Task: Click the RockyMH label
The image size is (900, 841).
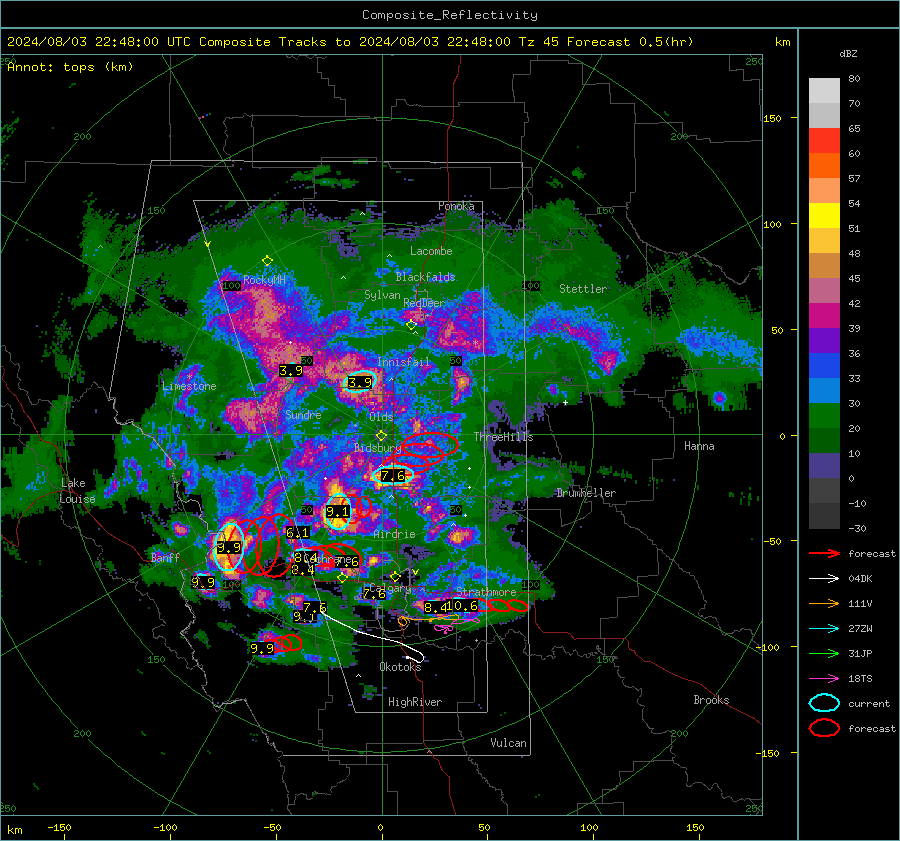Action: coord(264,280)
